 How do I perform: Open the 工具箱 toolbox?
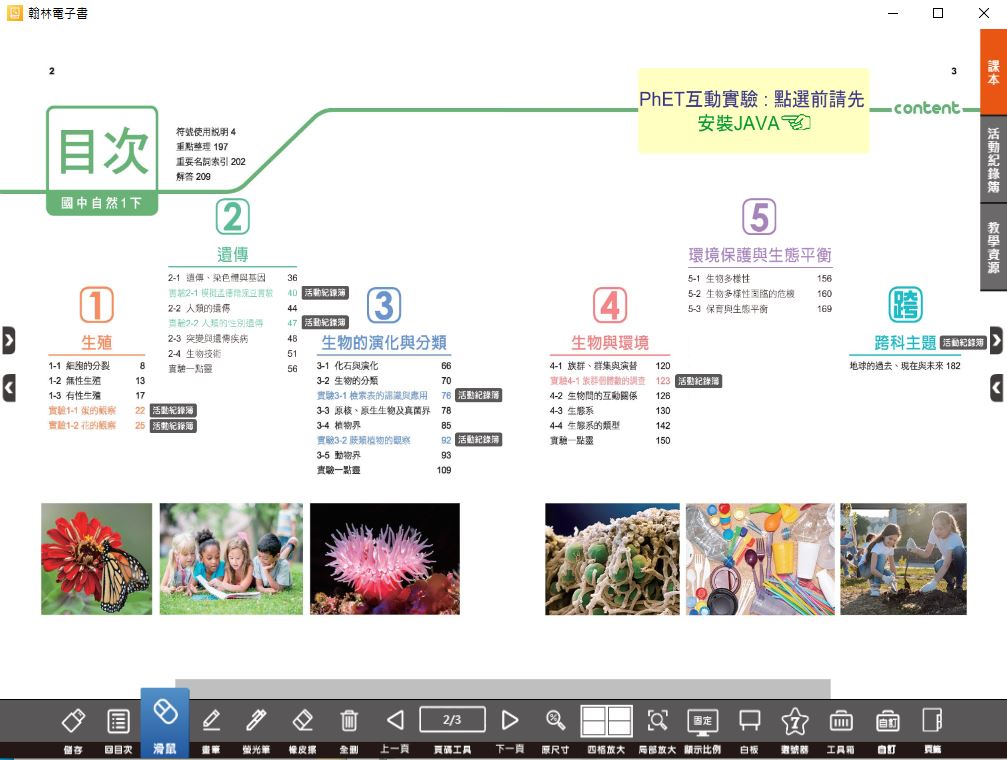click(x=840, y=721)
